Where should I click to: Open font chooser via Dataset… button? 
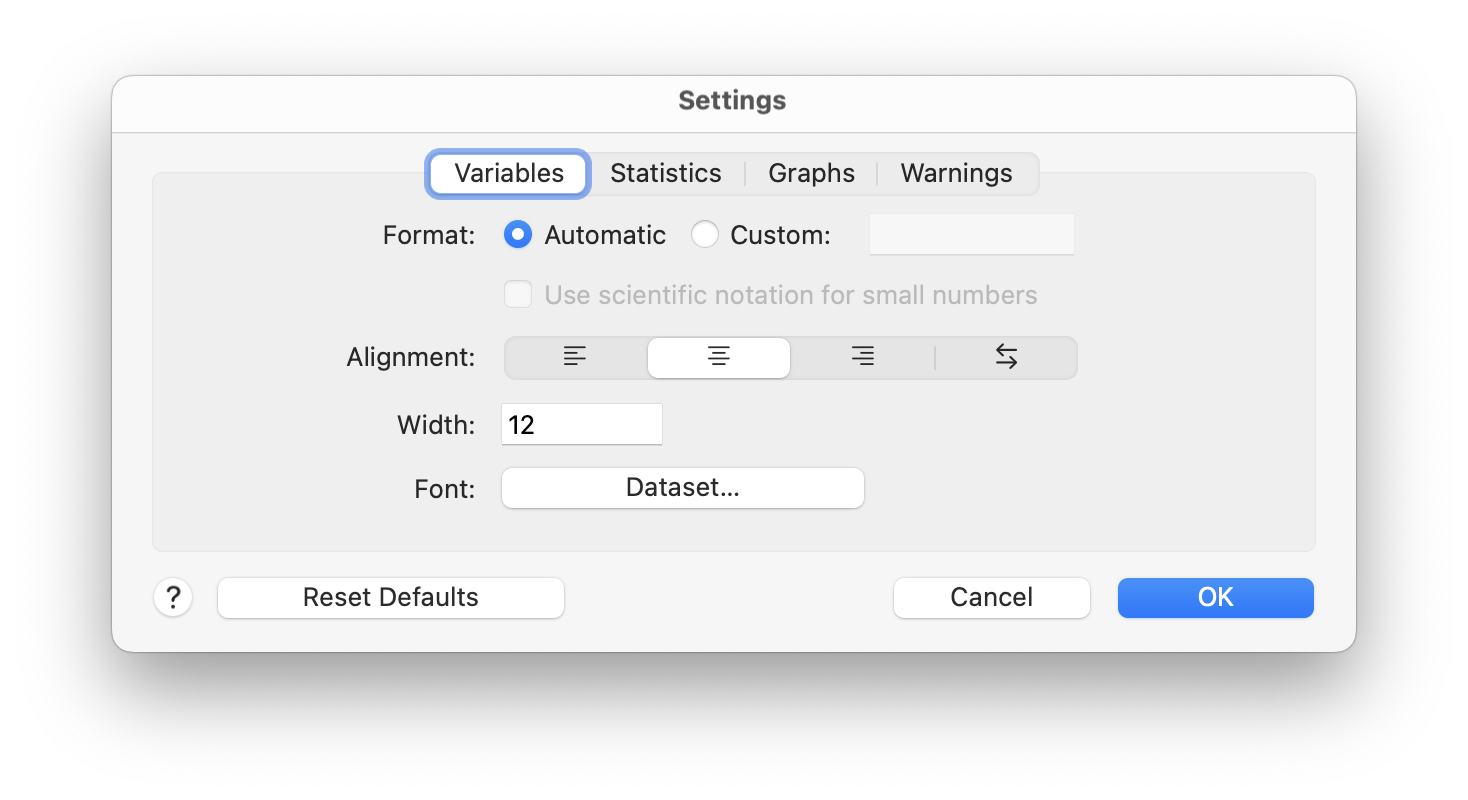[682, 488]
